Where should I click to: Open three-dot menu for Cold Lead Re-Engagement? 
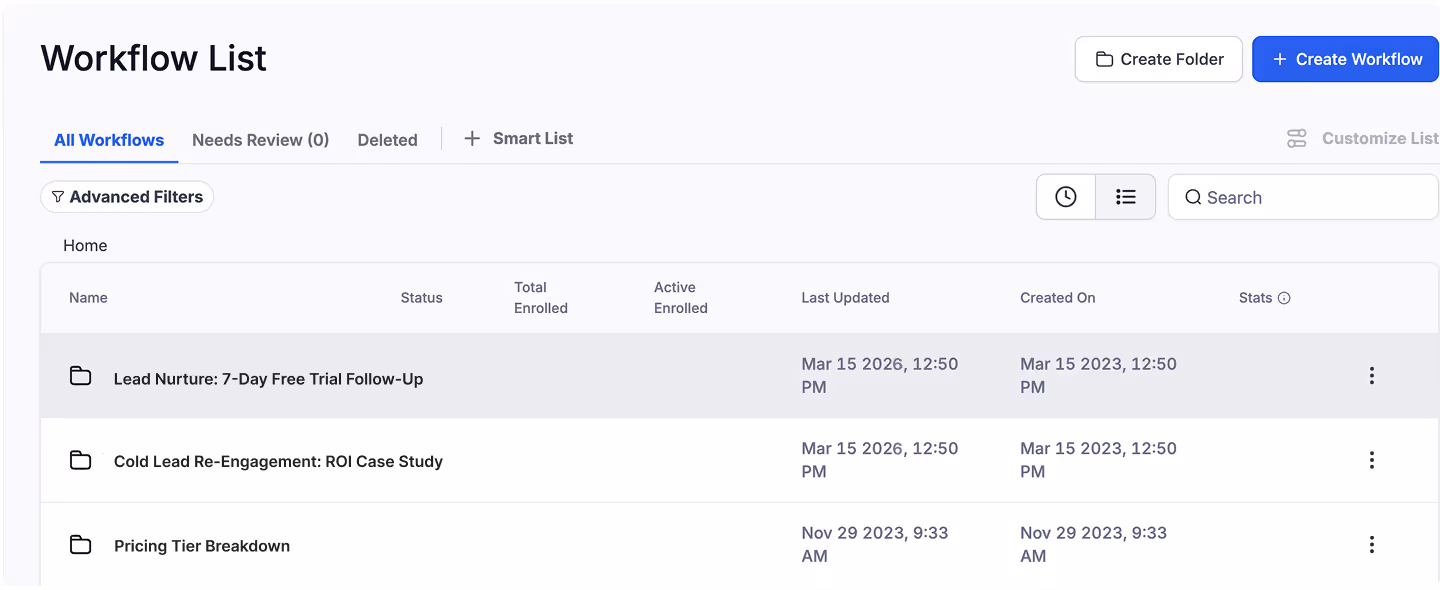point(1371,460)
